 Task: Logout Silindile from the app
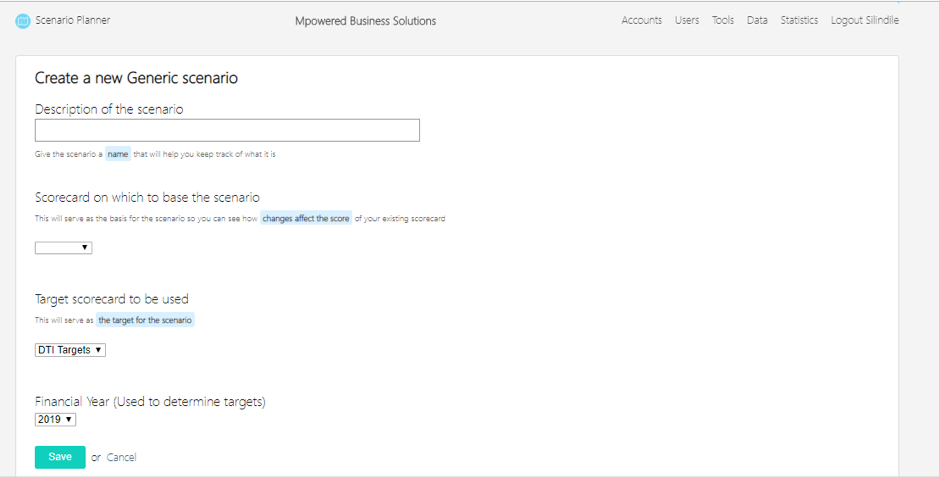coord(865,20)
